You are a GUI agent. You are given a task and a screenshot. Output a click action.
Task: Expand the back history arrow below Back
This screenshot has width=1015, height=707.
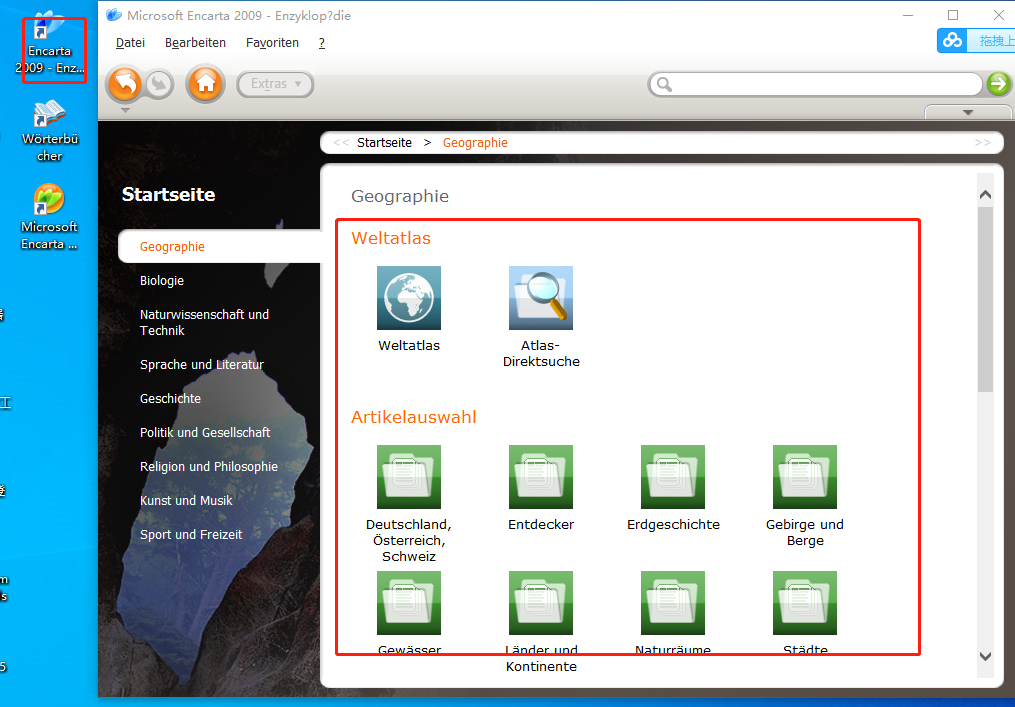tap(126, 111)
